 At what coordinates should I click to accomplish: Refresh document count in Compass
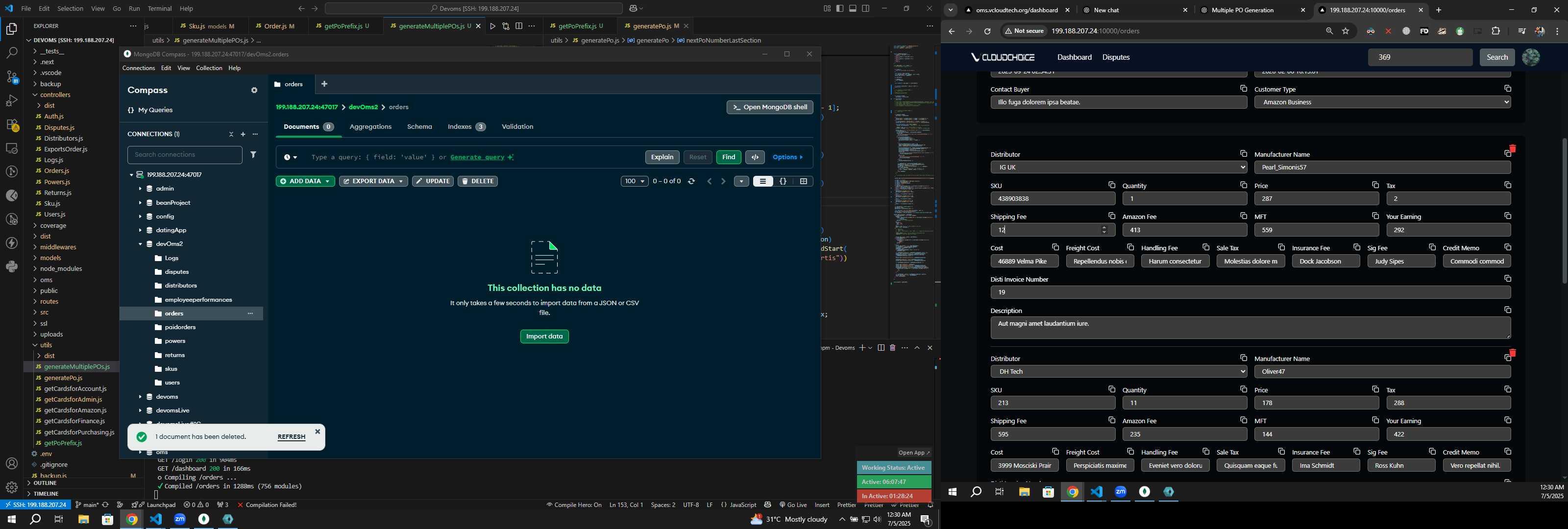pos(691,181)
